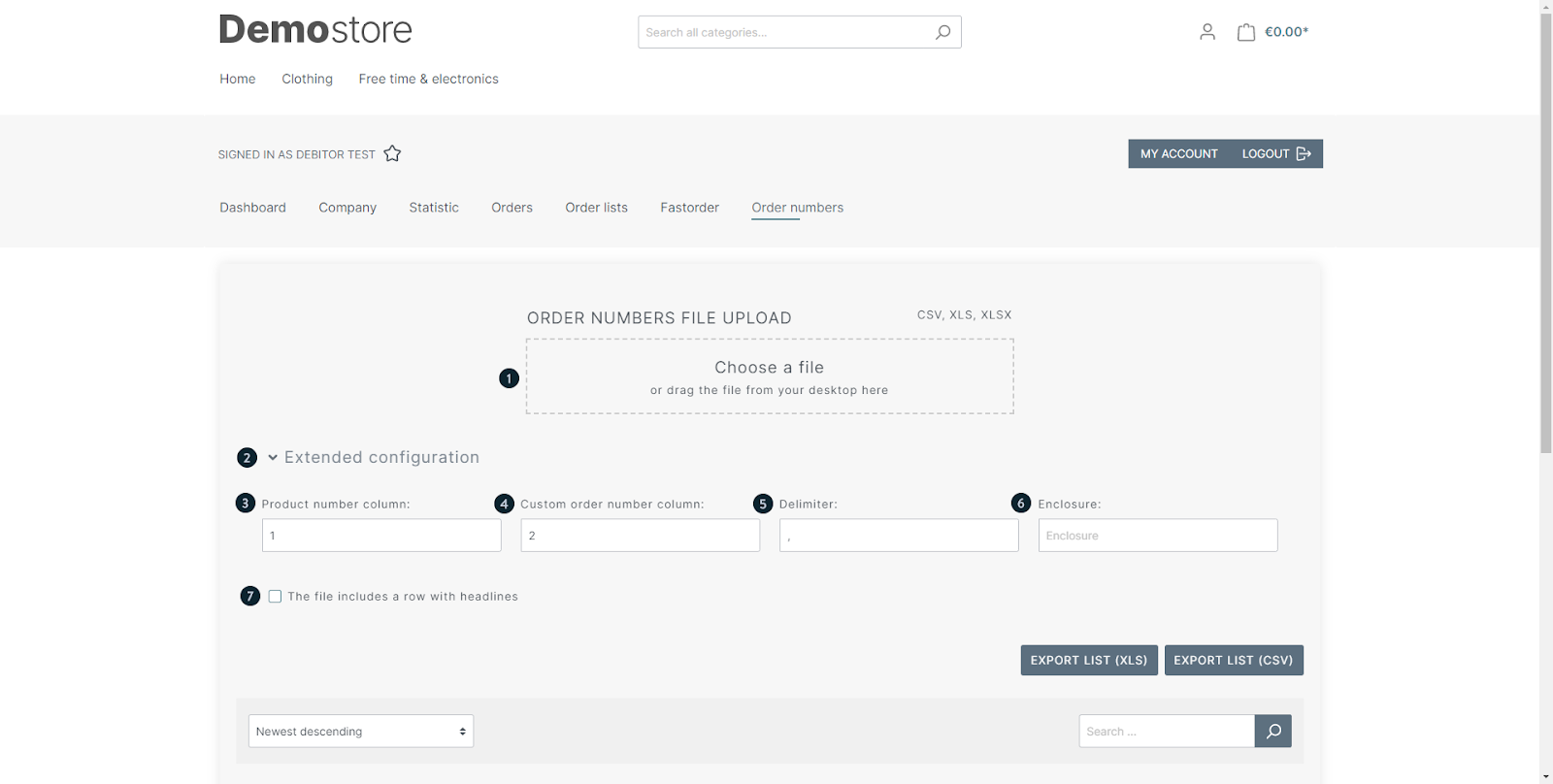1553x784 pixels.
Task: Collapse the Extended configuration section
Action: (x=374, y=457)
